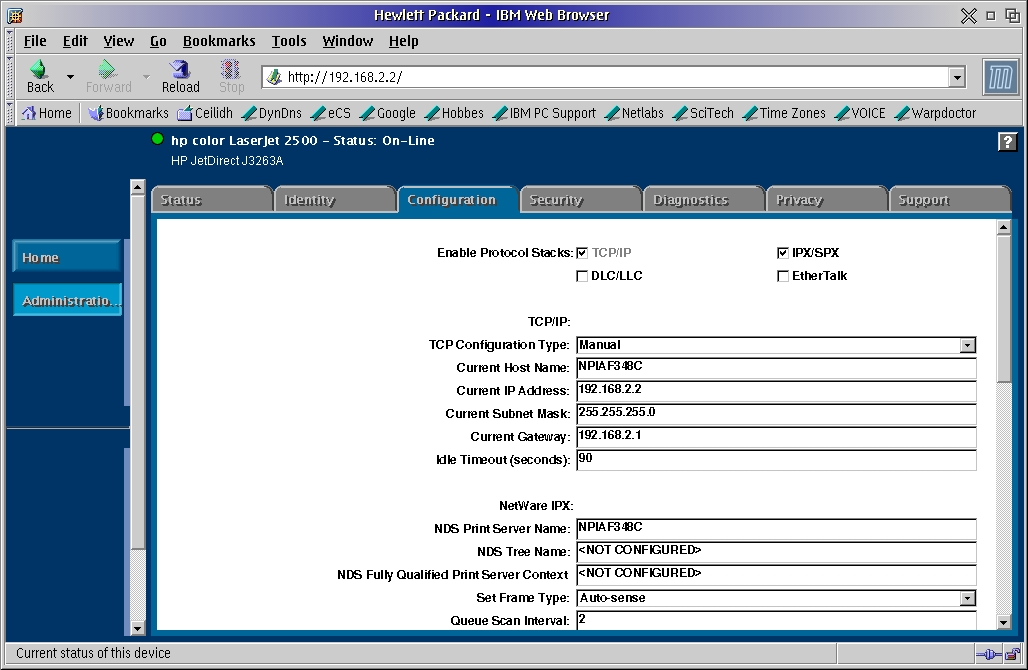
Task: Click the Current IP Address field
Action: 776,391
